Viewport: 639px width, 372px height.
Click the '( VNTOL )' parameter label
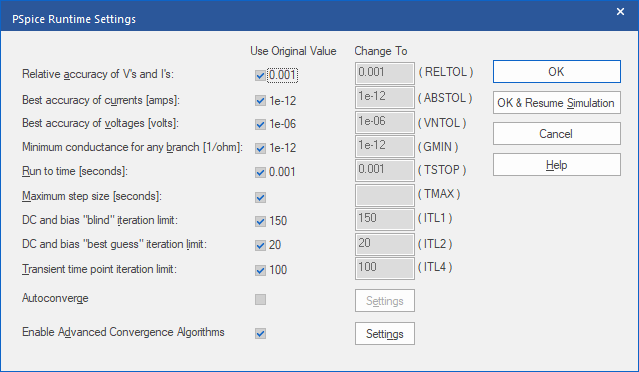click(x=442, y=123)
